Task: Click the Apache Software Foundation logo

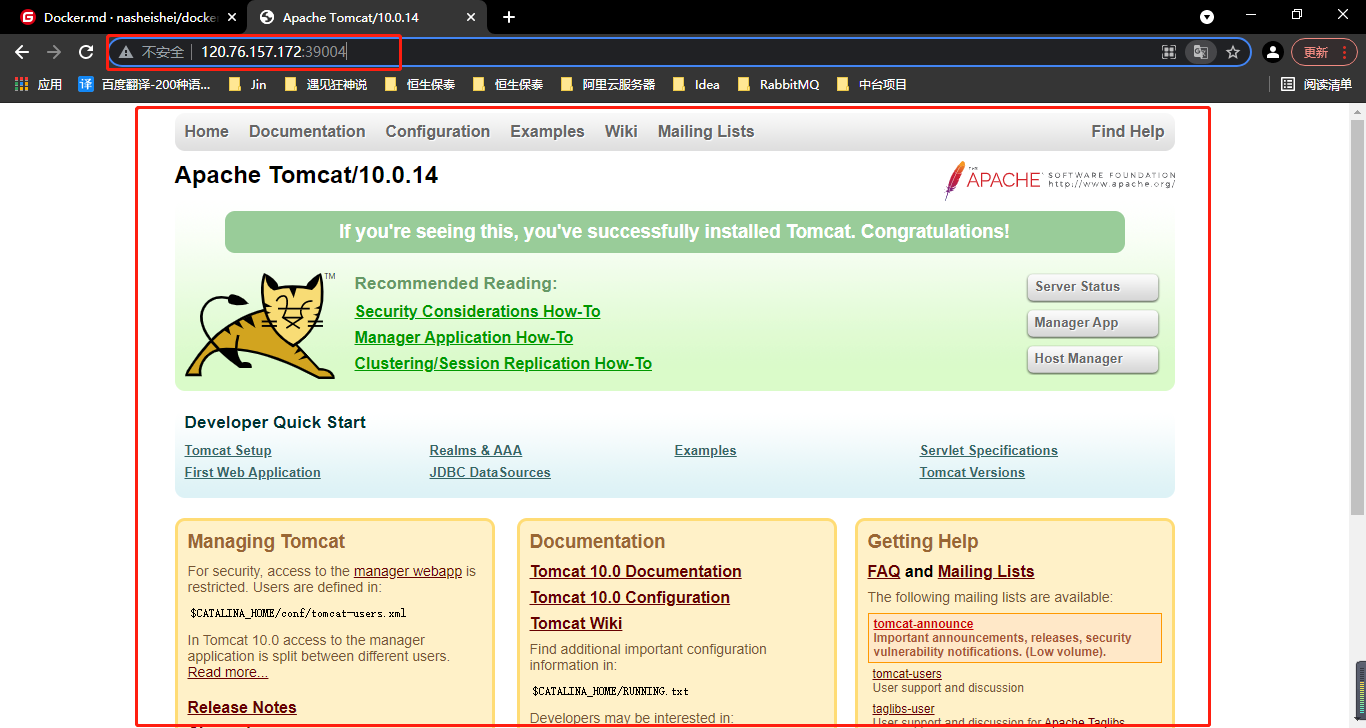Action: click(x=1059, y=180)
